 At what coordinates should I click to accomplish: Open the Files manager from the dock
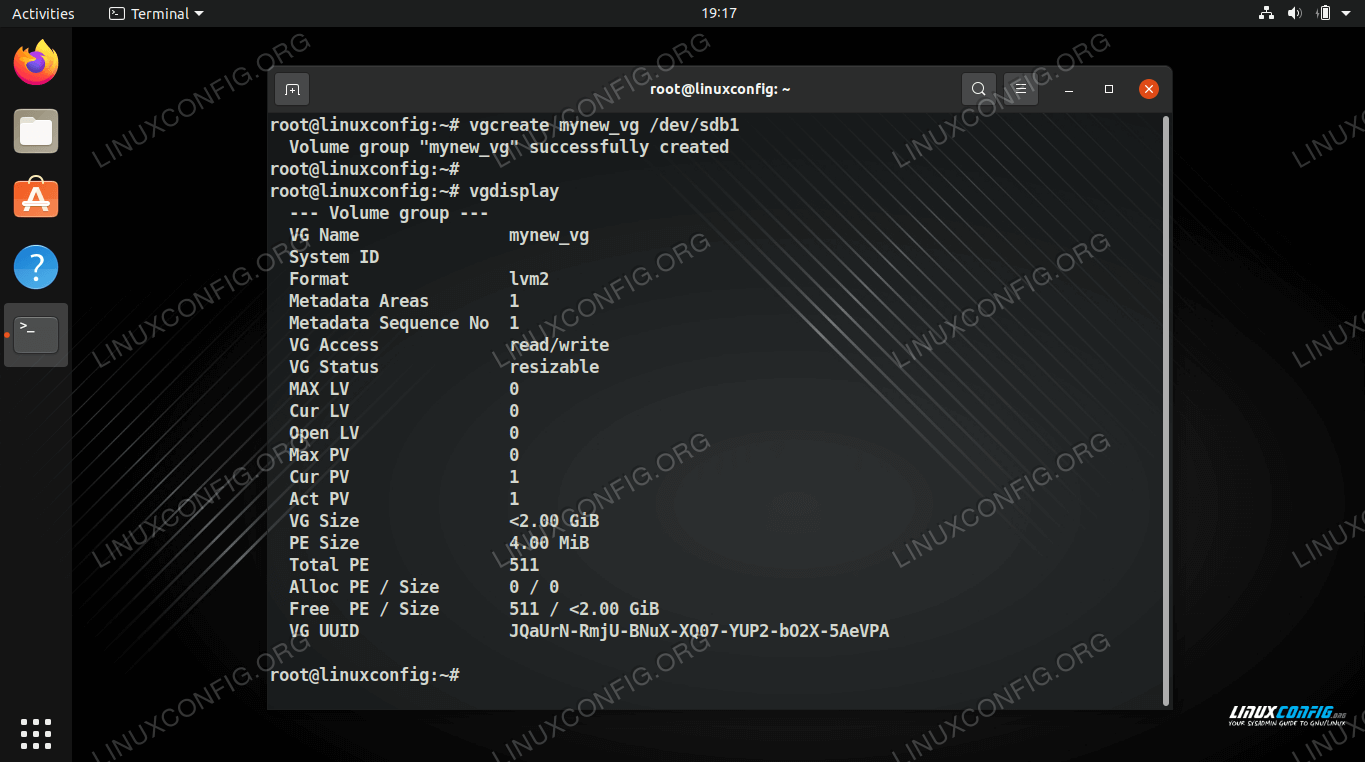coord(36,132)
